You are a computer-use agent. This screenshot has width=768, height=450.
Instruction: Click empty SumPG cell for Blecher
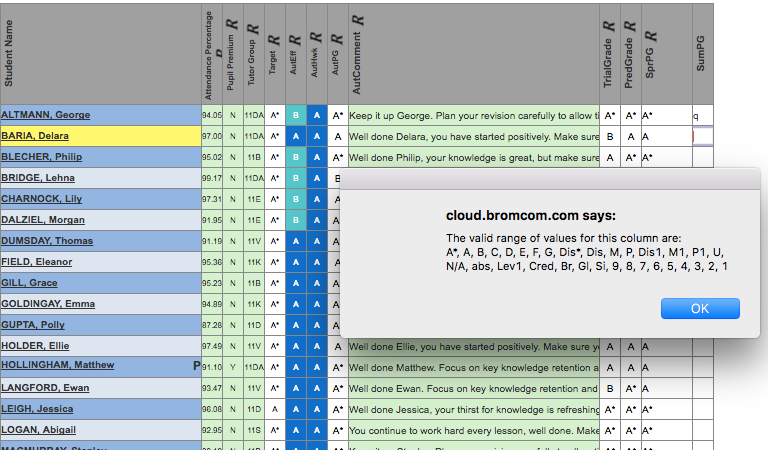(x=703, y=157)
